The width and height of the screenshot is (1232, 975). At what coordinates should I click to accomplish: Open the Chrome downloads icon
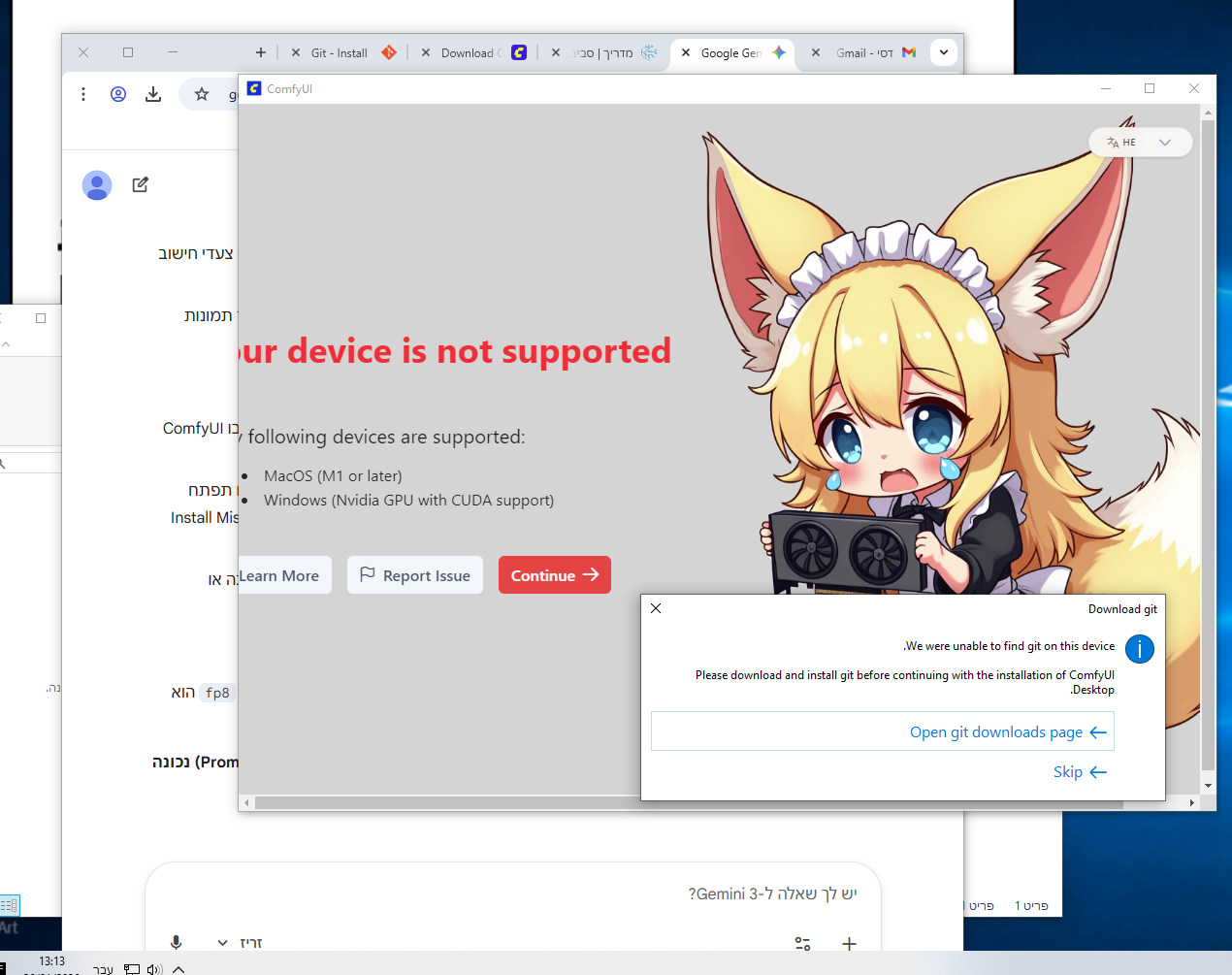point(153,94)
